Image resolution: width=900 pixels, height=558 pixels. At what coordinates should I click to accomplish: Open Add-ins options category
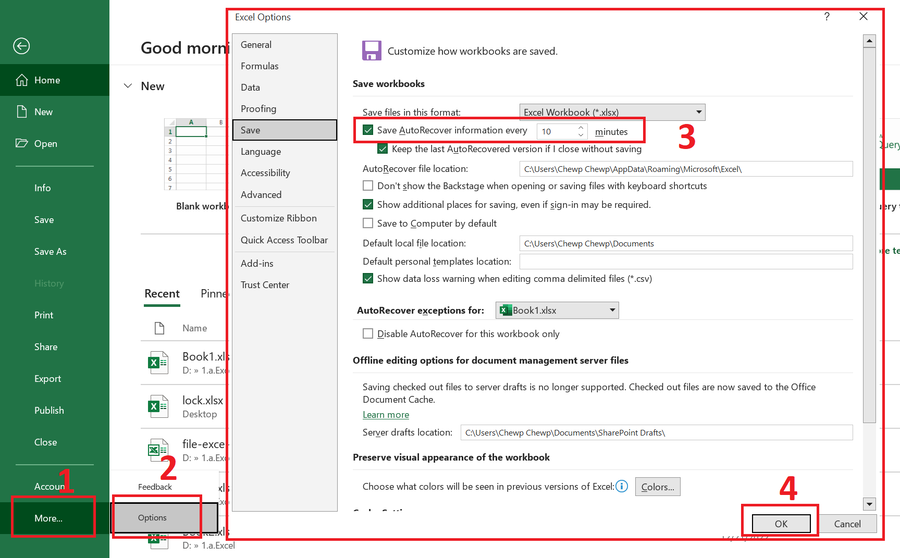point(284,264)
